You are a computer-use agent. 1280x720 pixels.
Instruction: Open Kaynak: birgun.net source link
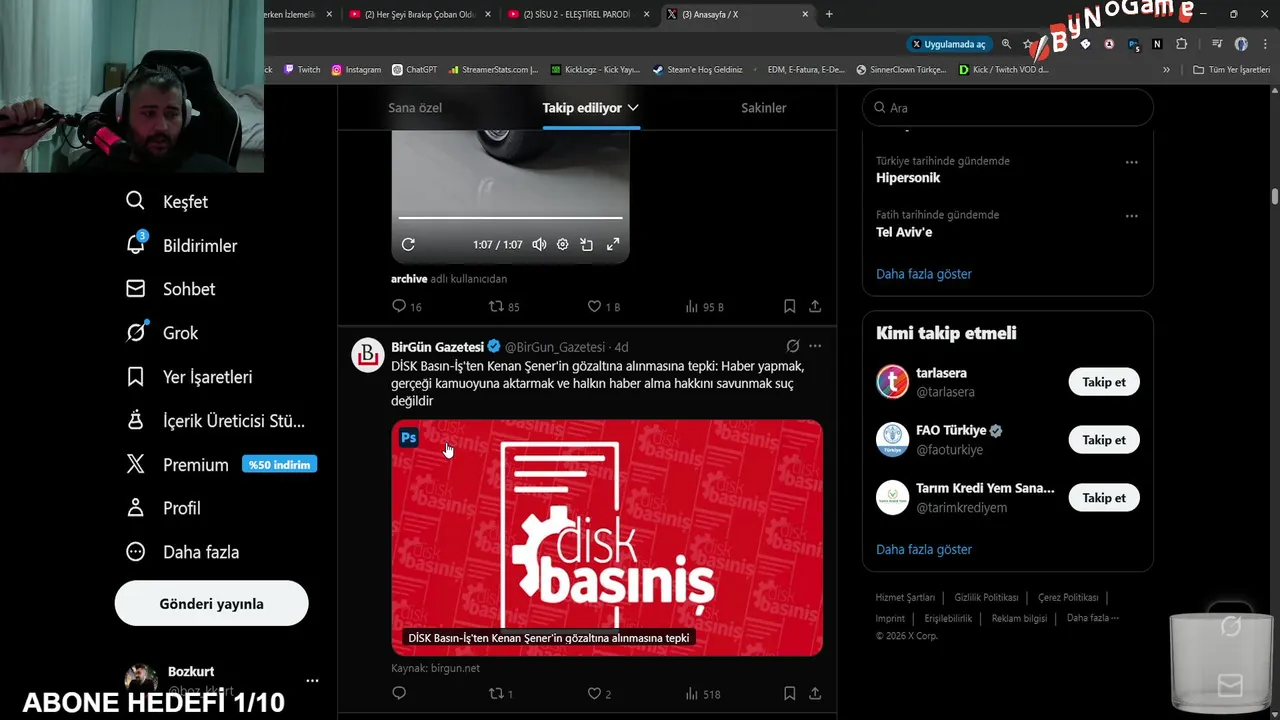435,668
